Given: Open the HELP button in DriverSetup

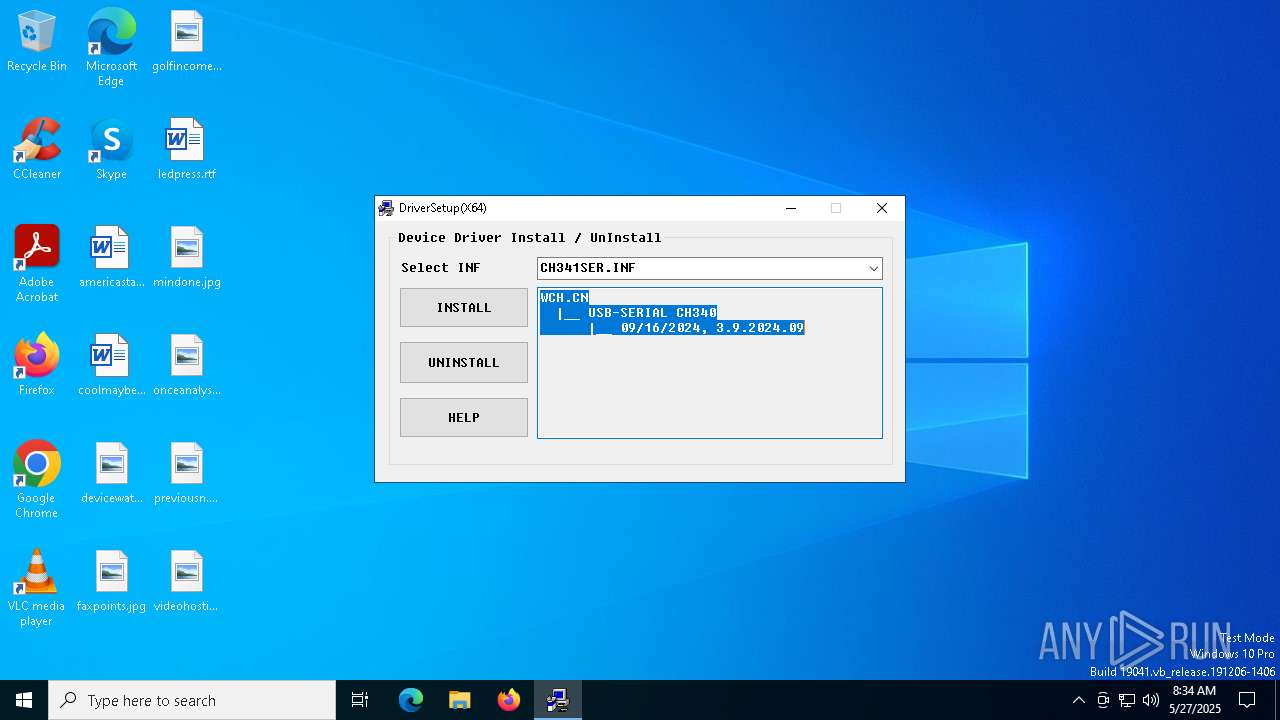Looking at the screenshot, I should (464, 418).
